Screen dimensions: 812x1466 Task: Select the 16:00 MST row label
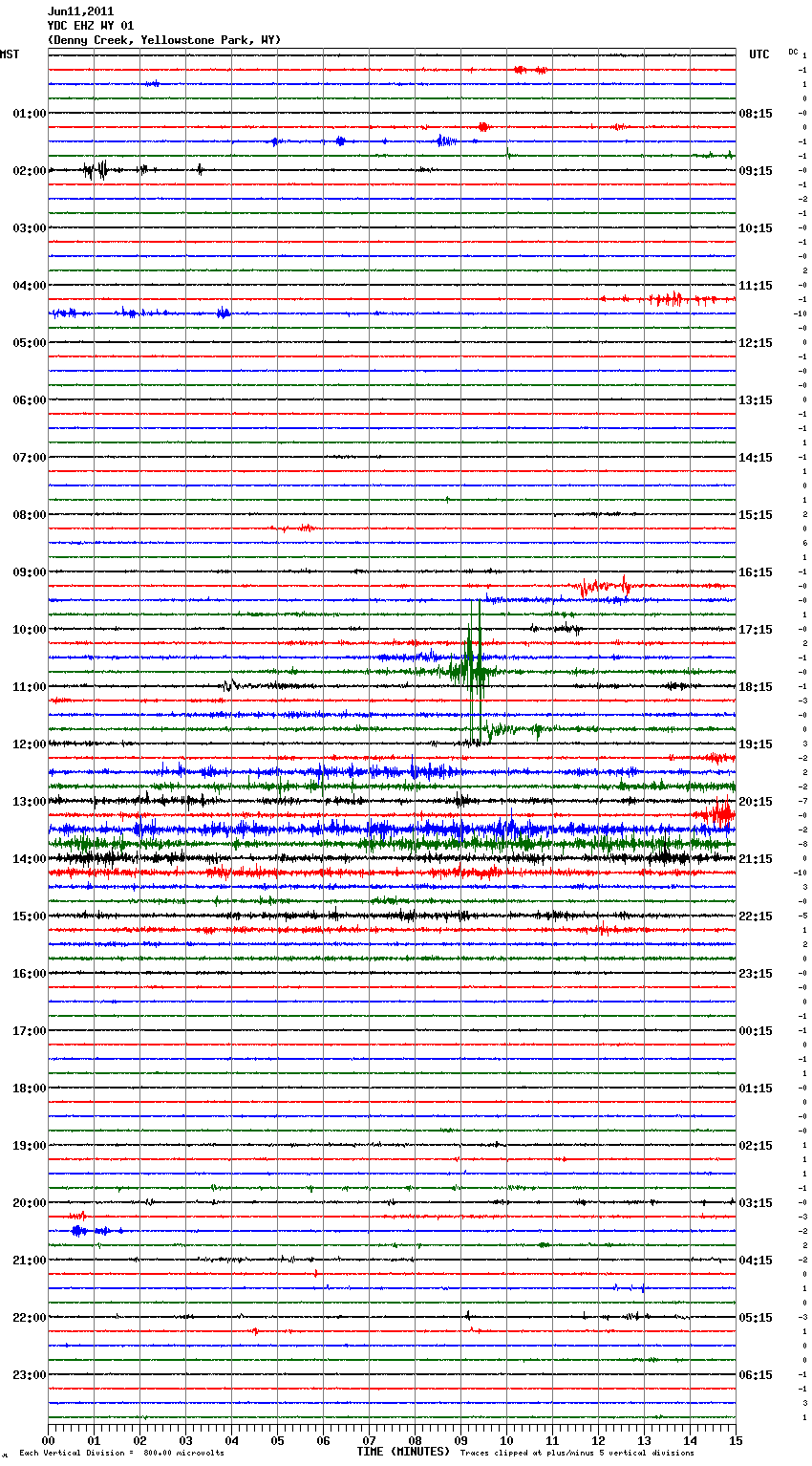(30, 973)
